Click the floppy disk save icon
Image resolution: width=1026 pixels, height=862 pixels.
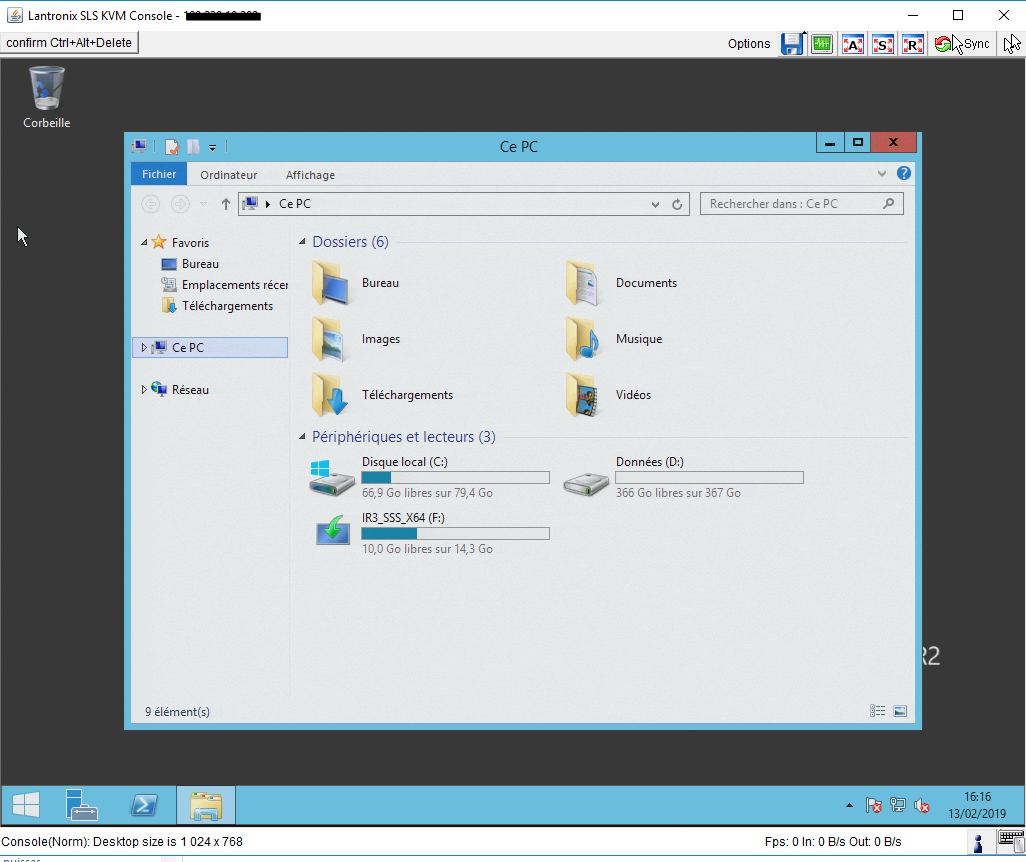click(792, 44)
